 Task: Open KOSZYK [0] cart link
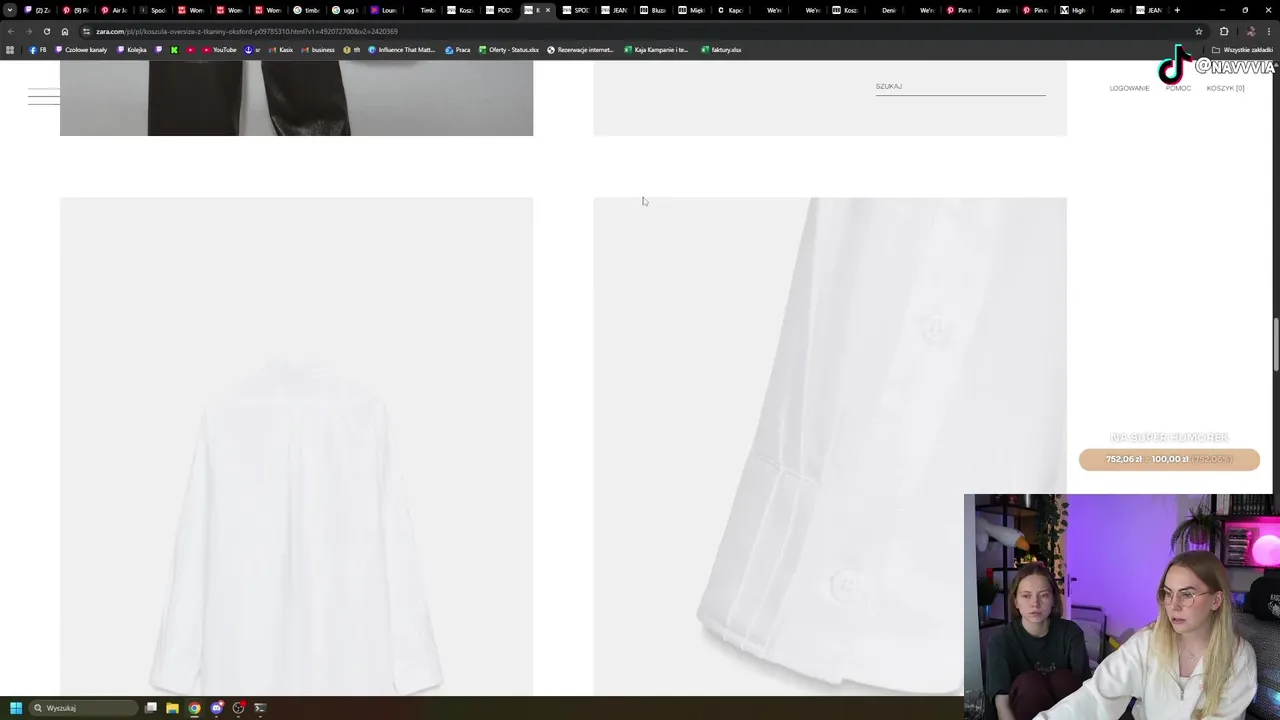(1225, 88)
